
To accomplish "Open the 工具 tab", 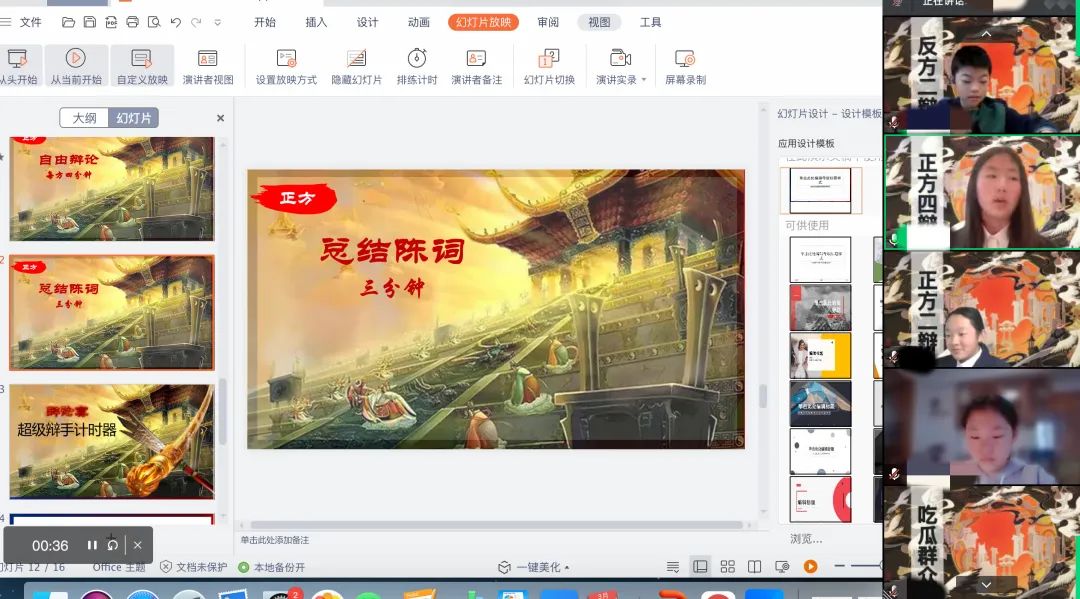I will [x=650, y=22].
